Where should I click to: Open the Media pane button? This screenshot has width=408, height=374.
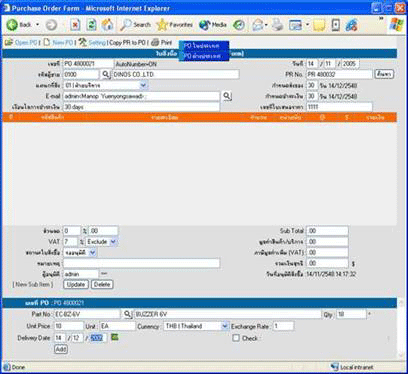(213, 25)
